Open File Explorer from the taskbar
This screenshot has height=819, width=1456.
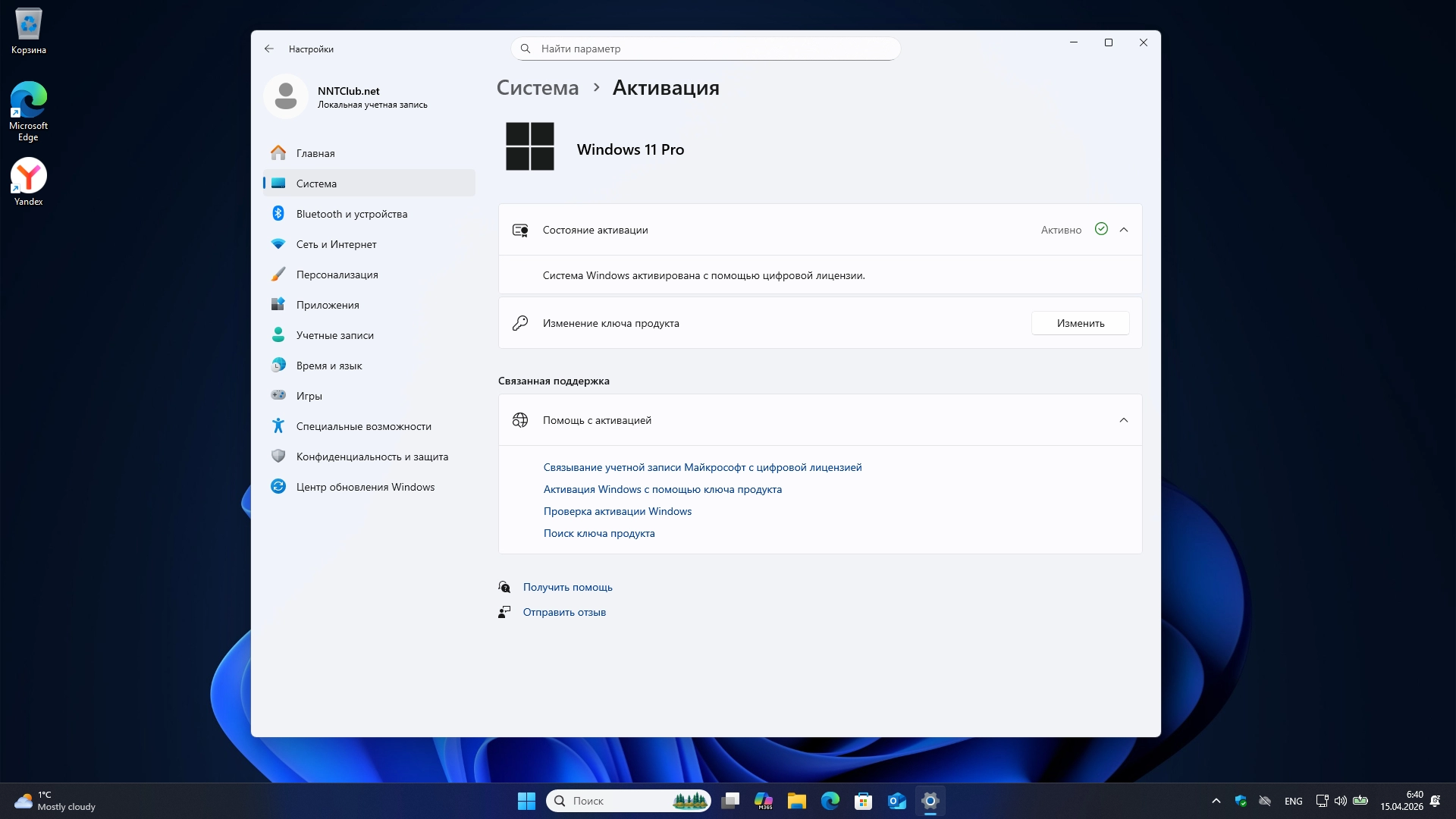[796, 801]
